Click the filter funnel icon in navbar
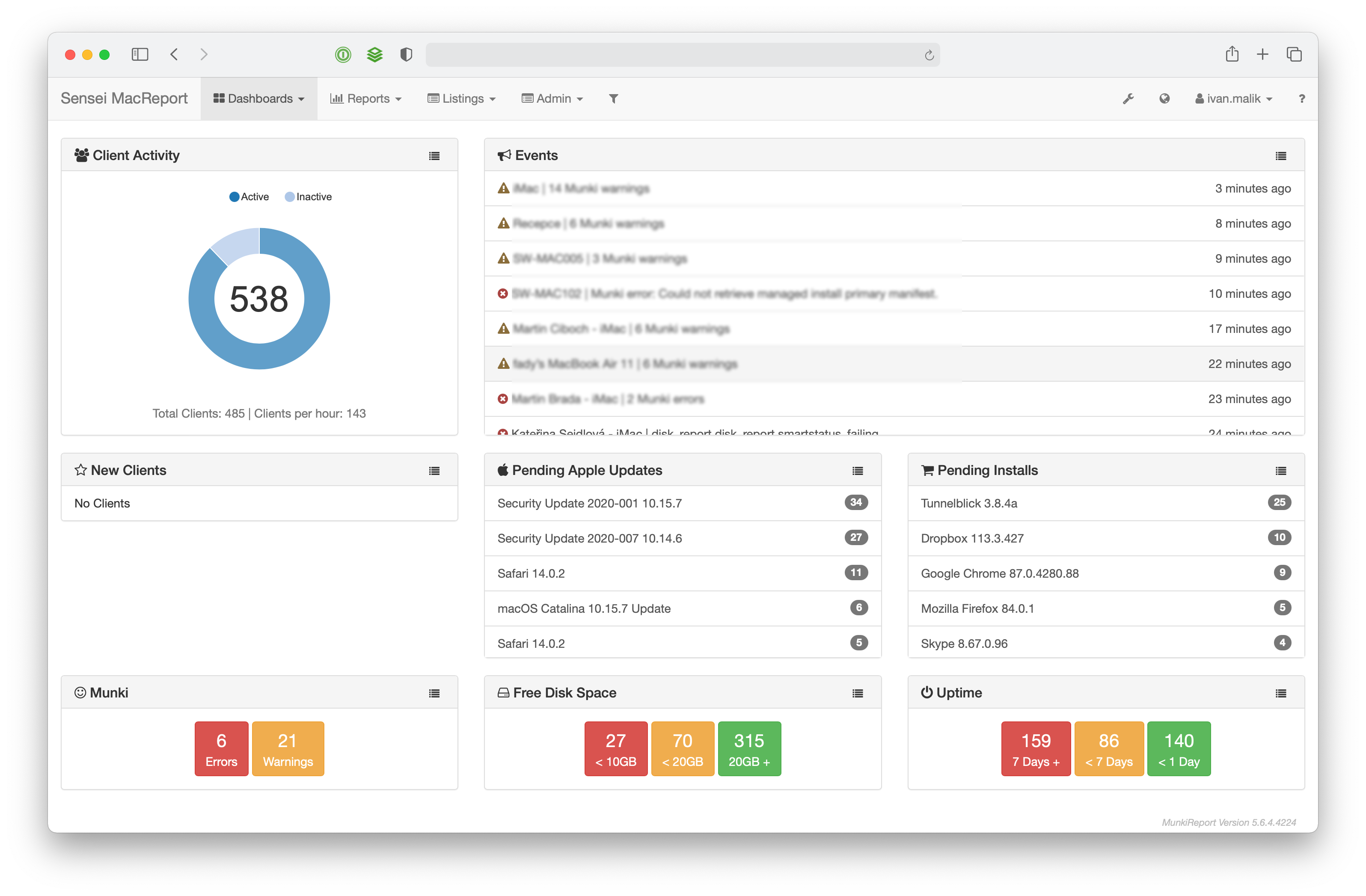Screen dimensions: 1366x896 point(613,99)
